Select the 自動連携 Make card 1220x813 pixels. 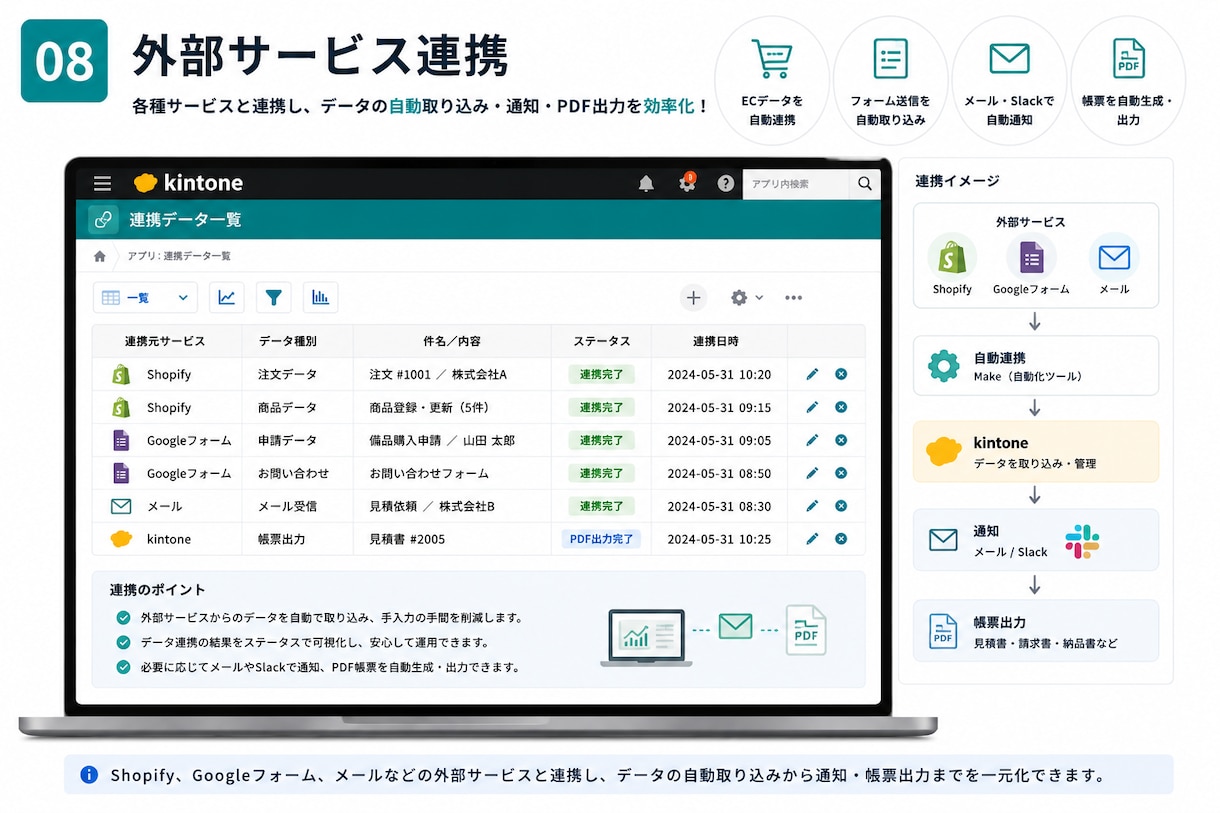click(x=1035, y=366)
